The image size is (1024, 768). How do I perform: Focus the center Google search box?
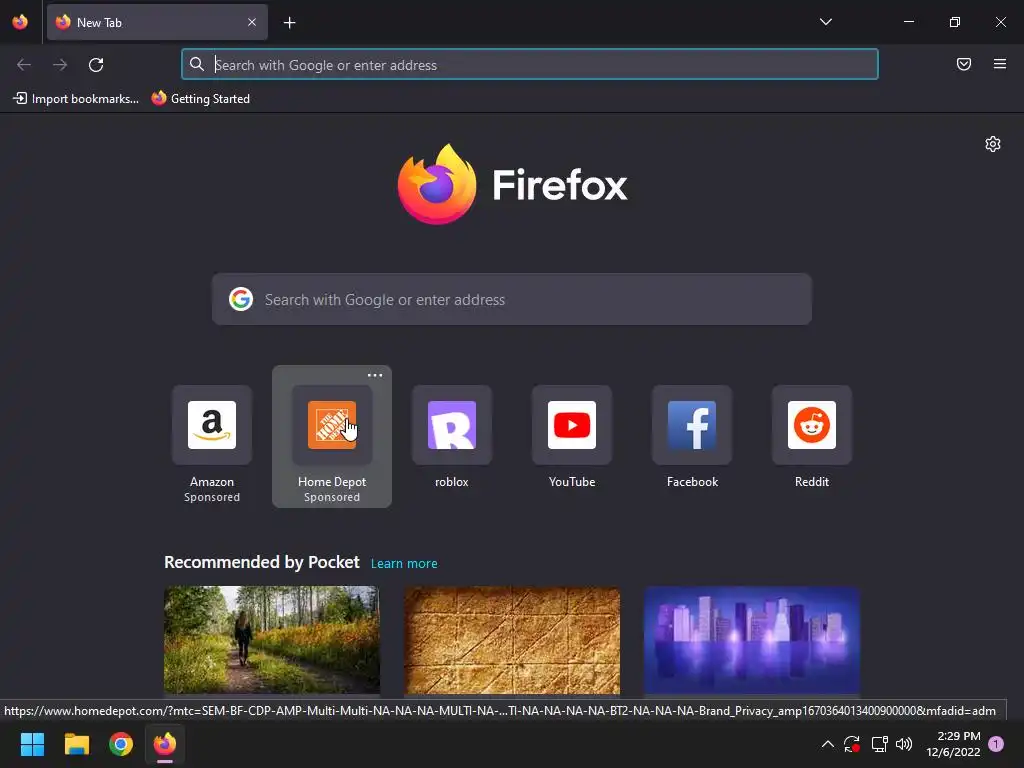(x=511, y=299)
